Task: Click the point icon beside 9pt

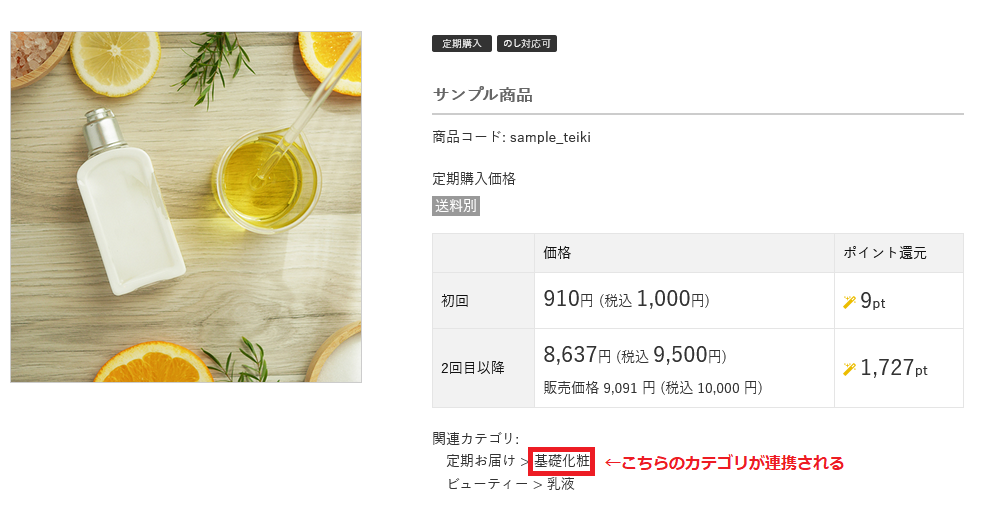Action: click(850, 301)
